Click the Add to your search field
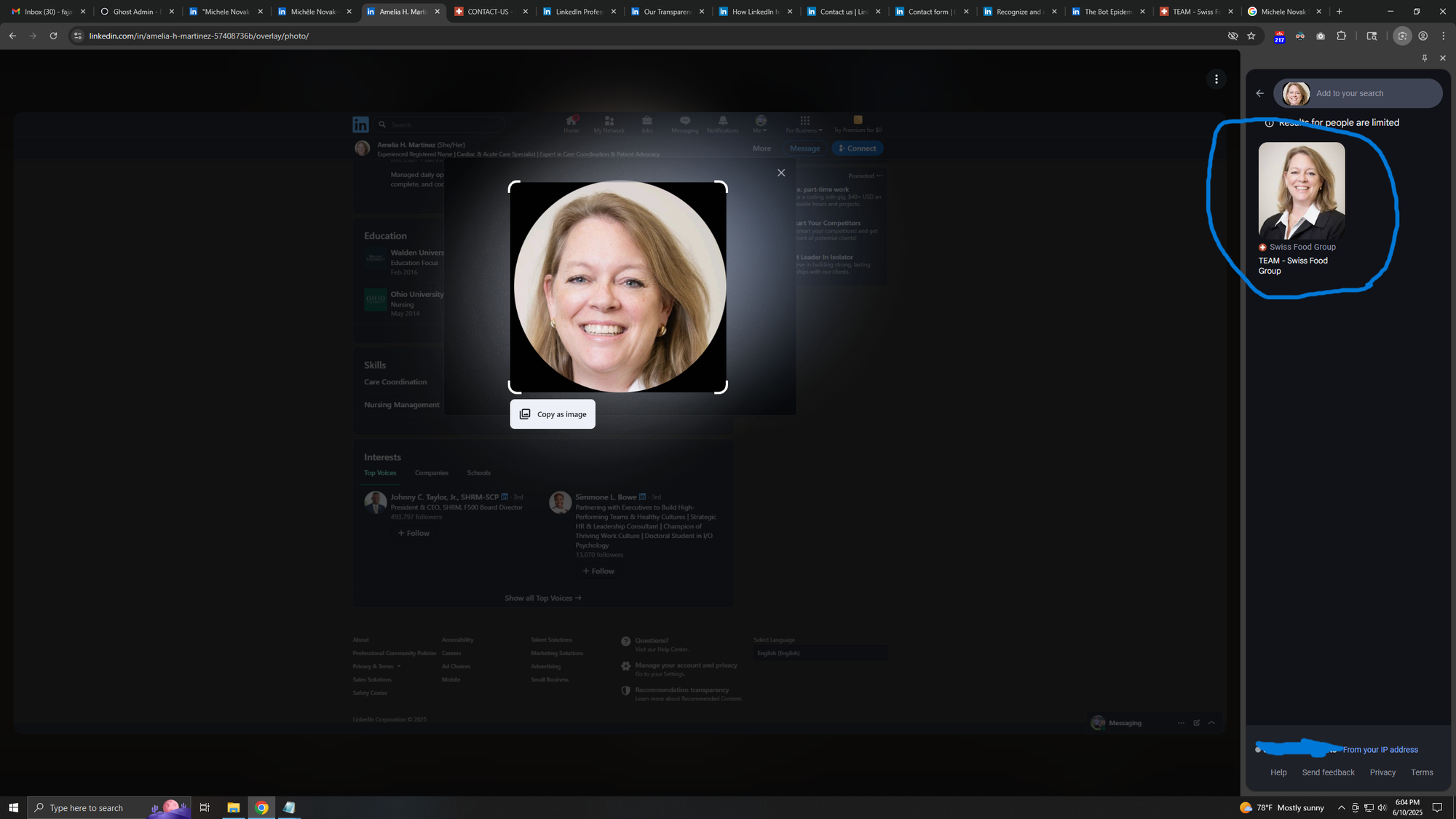 coord(1358,93)
